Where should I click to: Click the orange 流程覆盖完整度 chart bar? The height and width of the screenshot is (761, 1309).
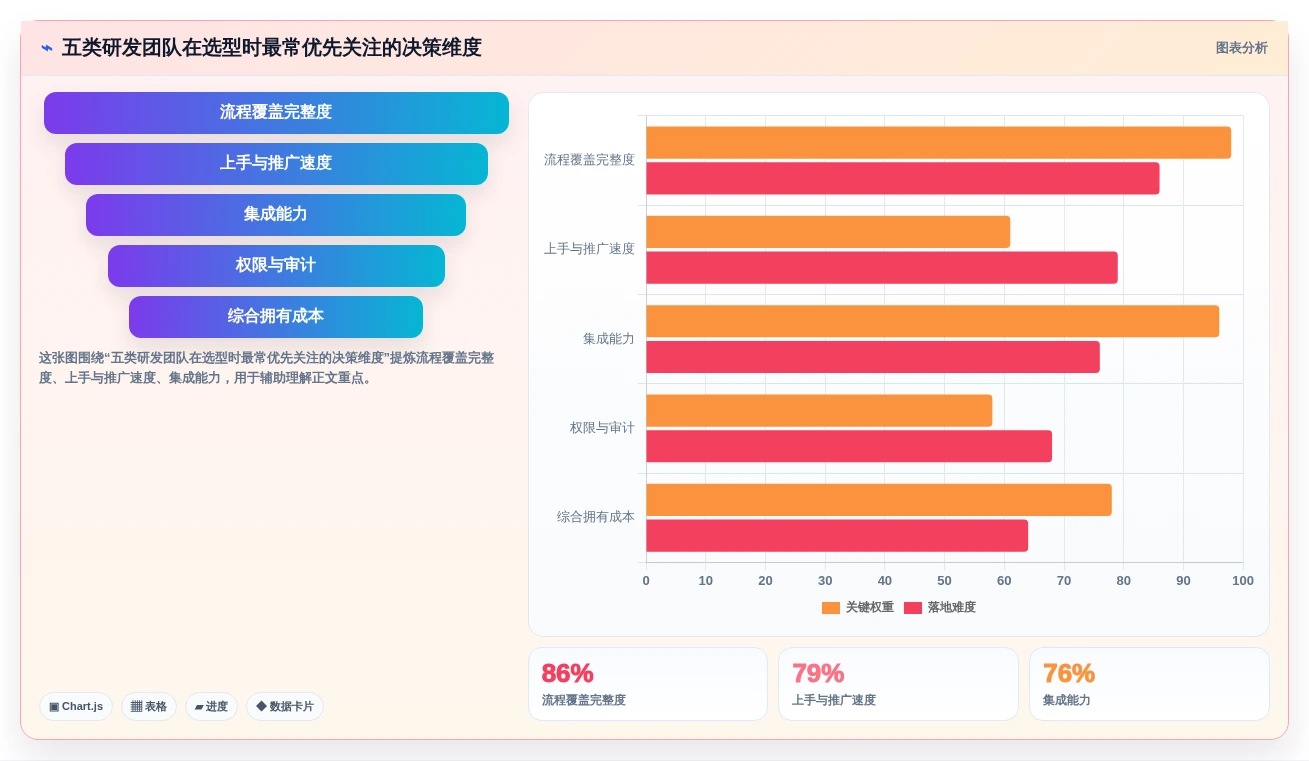pyautogui.click(x=938, y=142)
